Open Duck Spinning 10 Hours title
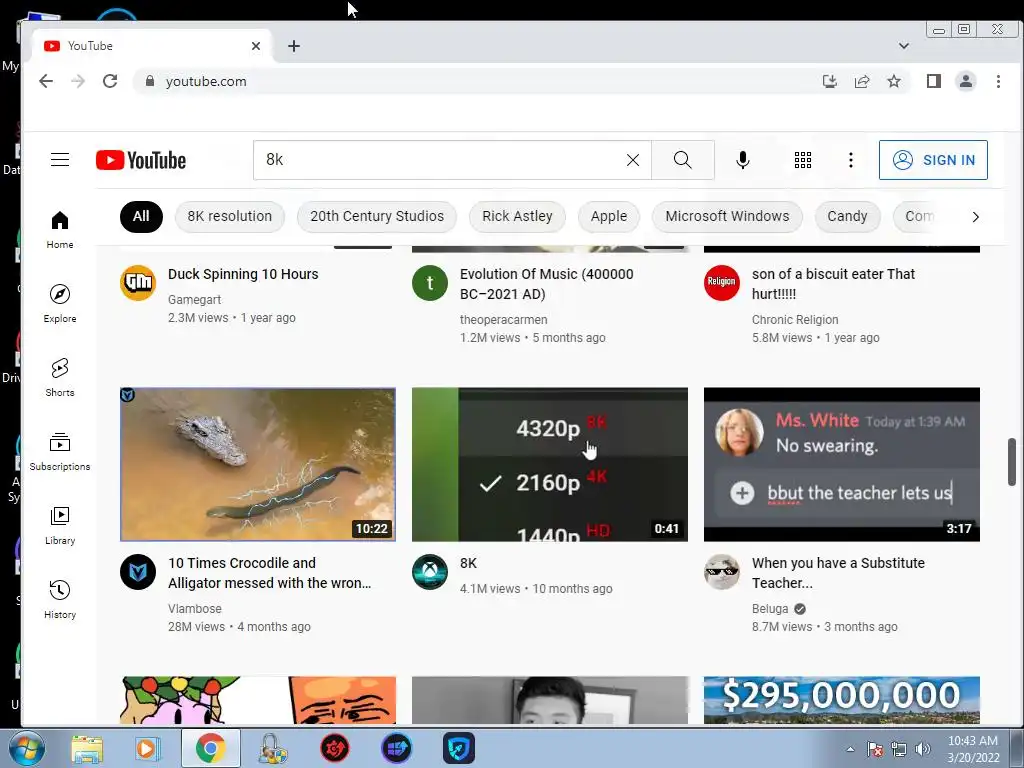Viewport: 1024px width, 768px height. (x=243, y=274)
